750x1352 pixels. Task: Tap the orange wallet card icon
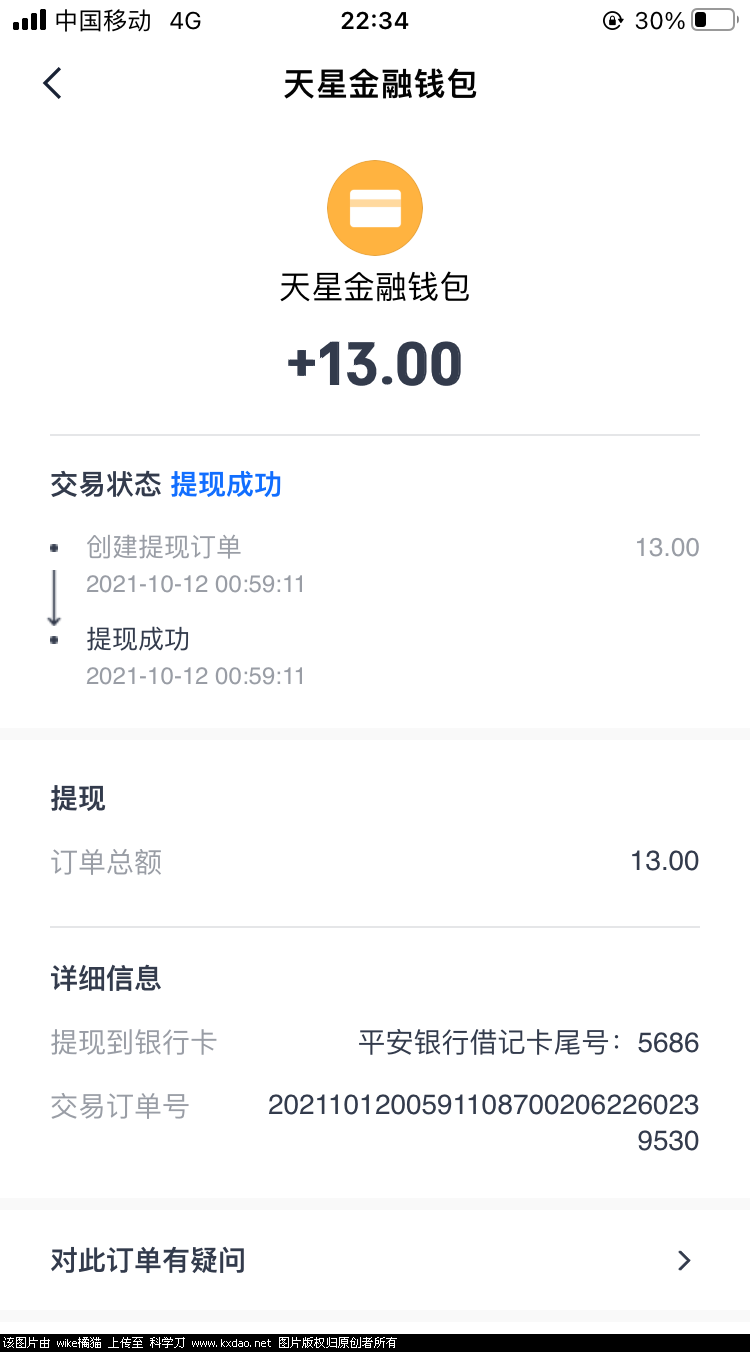pos(375,208)
